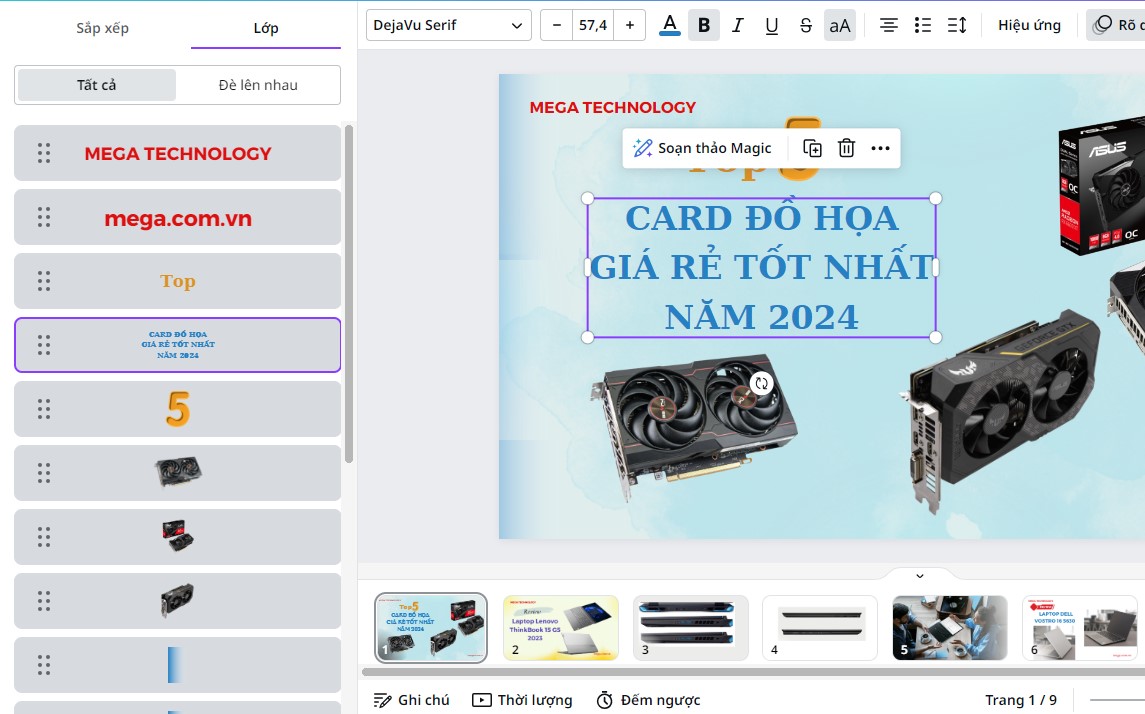
Task: Open page 6 Dell Vostro thumbnail
Action: point(1080,628)
